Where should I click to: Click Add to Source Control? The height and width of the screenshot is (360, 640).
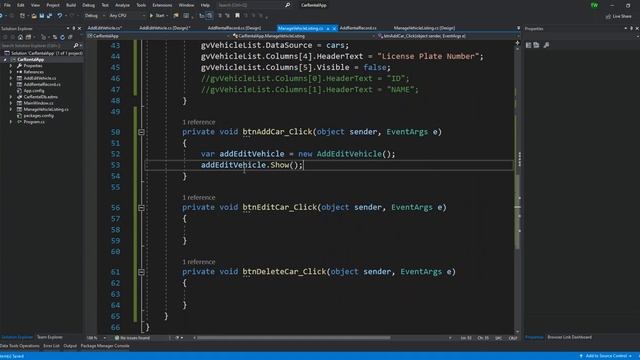[x=606, y=356]
